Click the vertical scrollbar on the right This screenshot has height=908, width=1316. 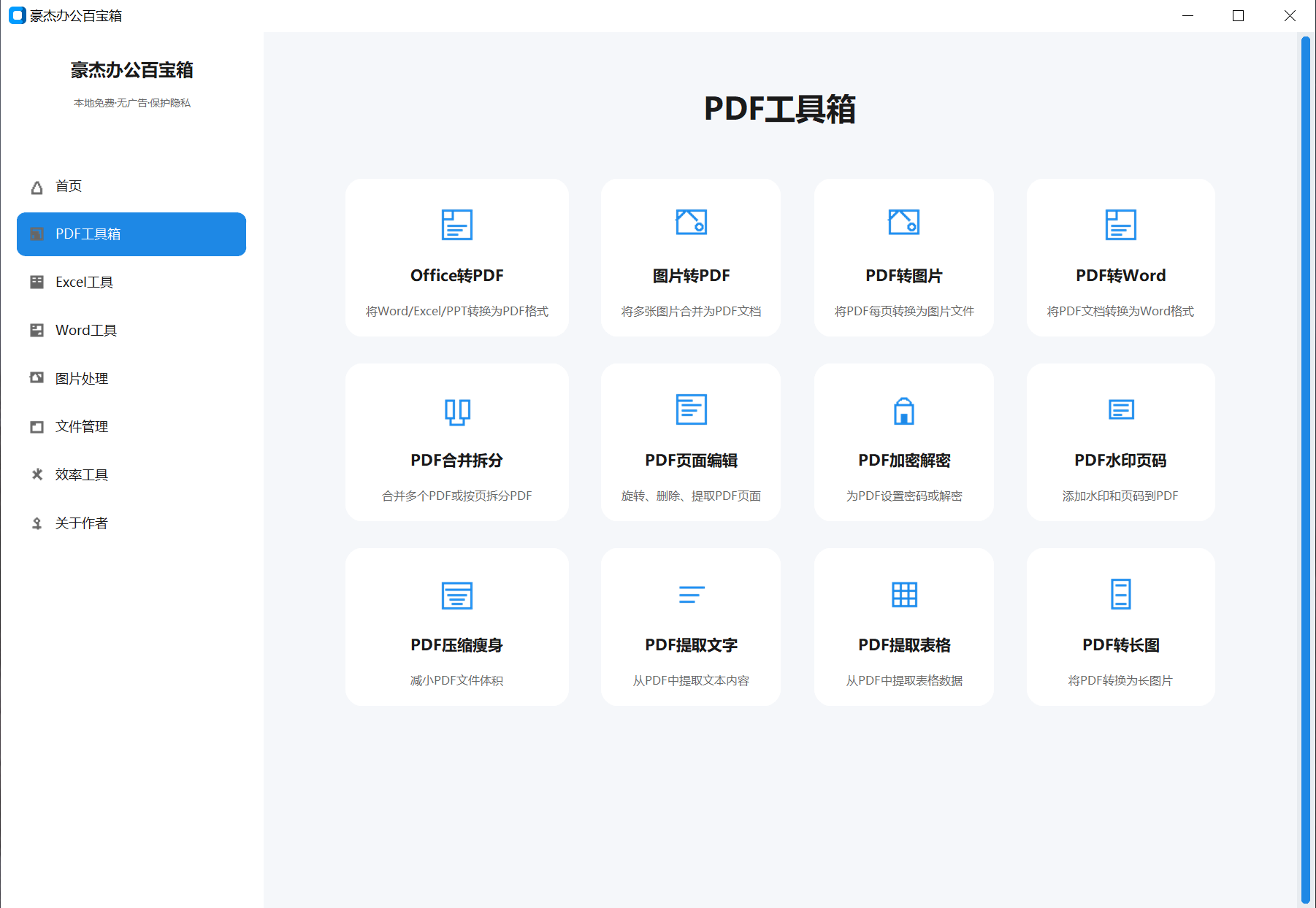click(1305, 469)
